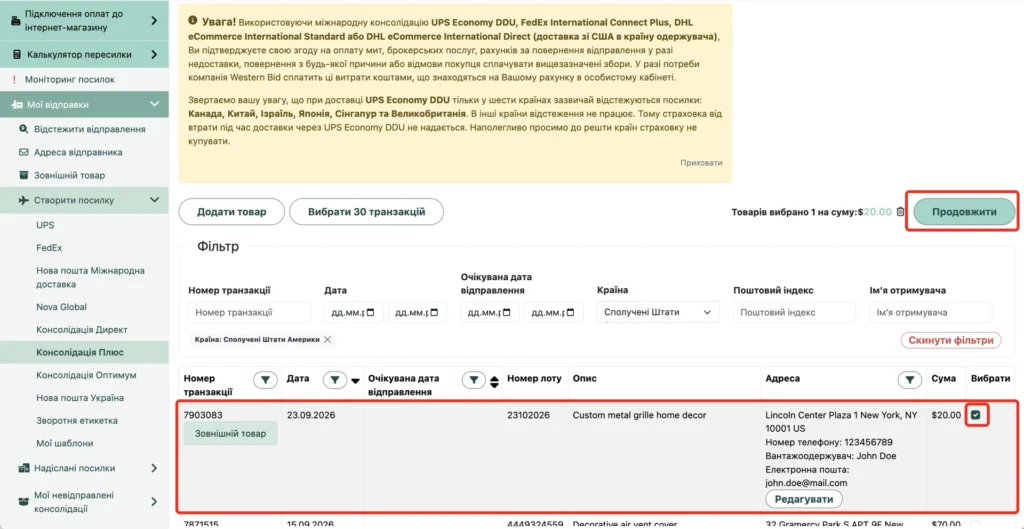1024x529 pixels.
Task: Click the icon beside Мої невідправлені консолідації
Action: pos(24,502)
